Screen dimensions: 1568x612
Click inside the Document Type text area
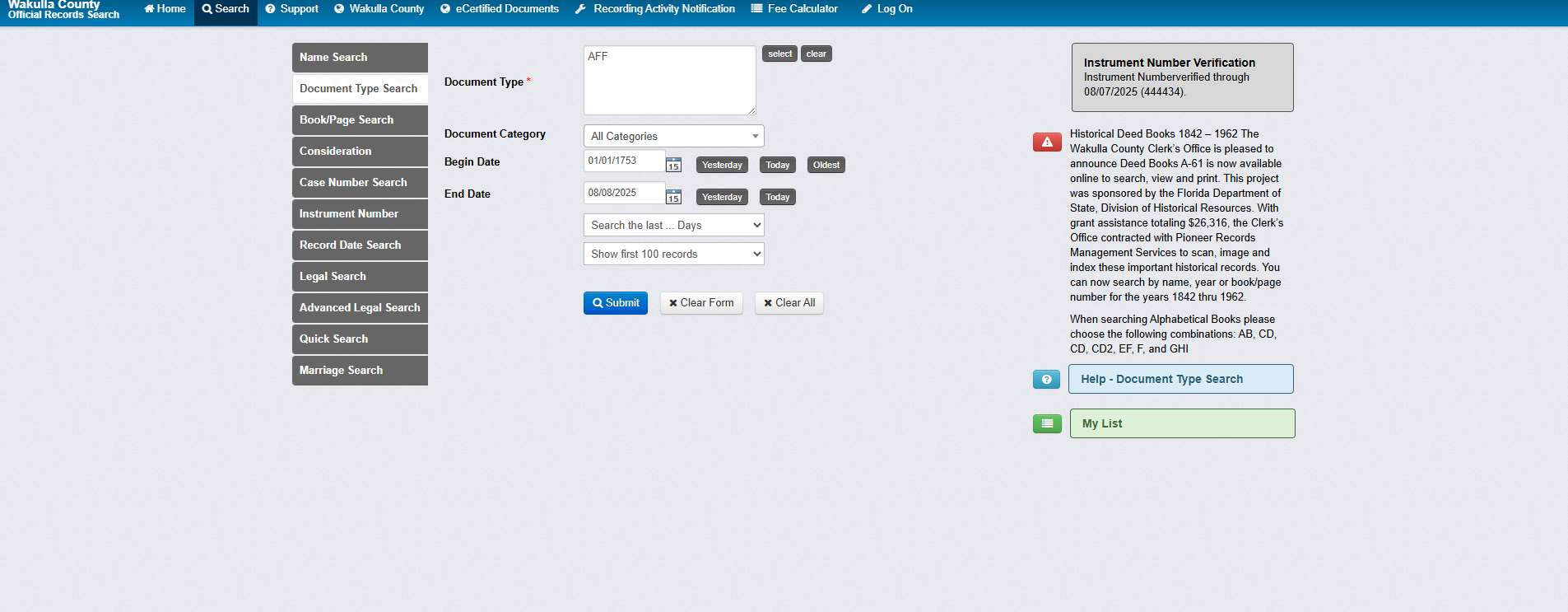pos(669,81)
